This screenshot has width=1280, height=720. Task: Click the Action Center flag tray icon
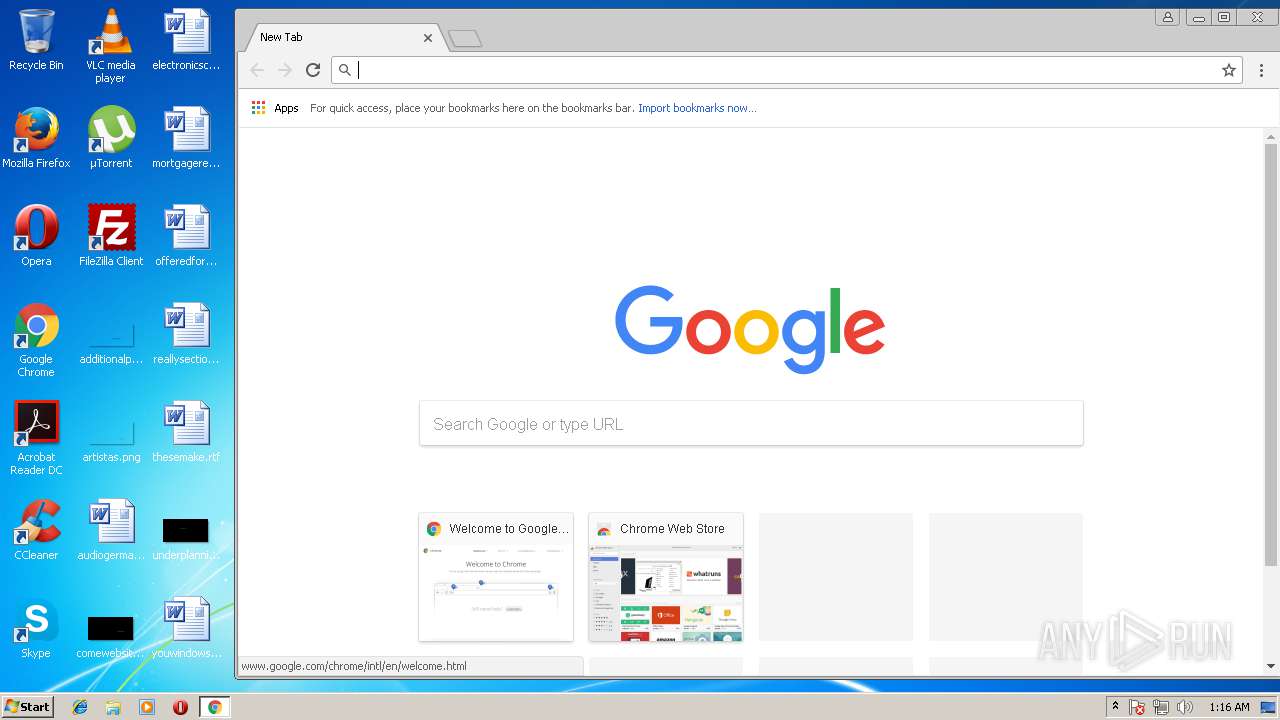click(x=1137, y=707)
